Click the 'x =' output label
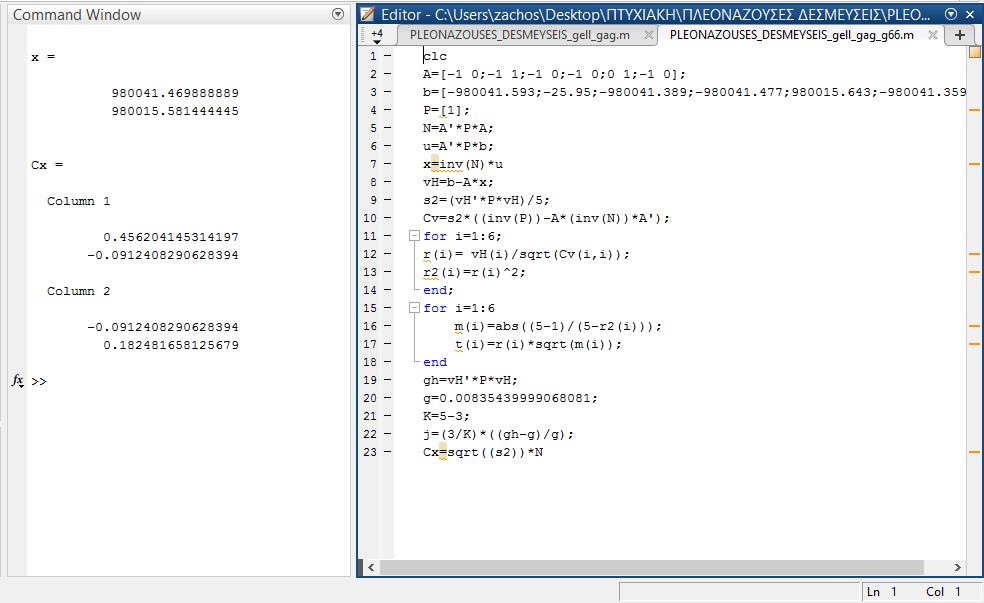 [x=43, y=57]
